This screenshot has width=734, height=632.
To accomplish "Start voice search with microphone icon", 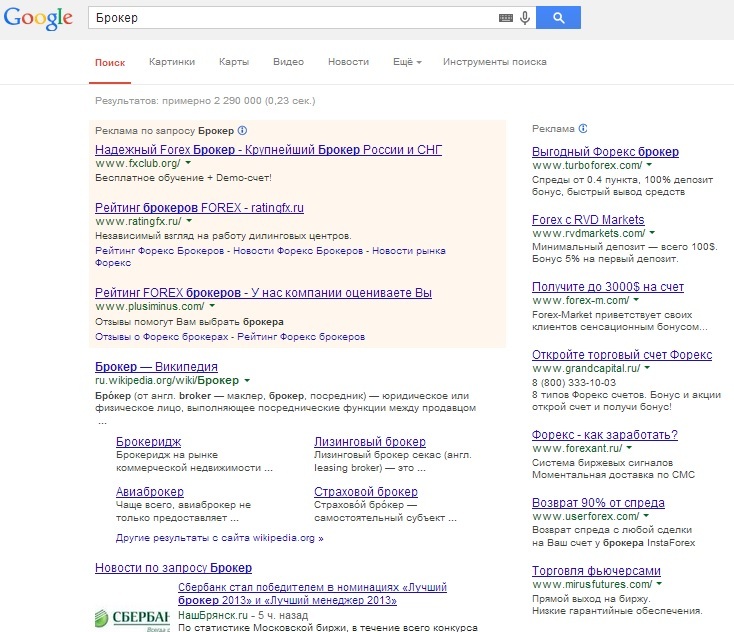I will [525, 18].
